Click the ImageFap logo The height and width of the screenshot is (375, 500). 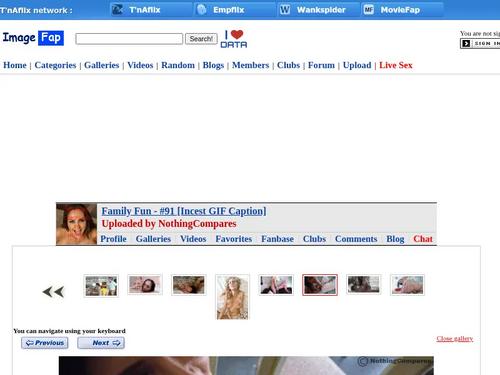coord(33,38)
